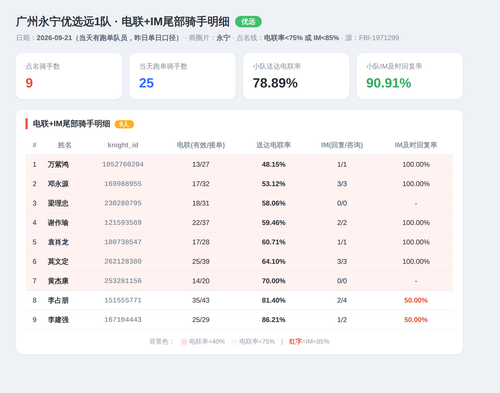
Task: Click the 59.46% rate in row 4
Action: point(273,222)
